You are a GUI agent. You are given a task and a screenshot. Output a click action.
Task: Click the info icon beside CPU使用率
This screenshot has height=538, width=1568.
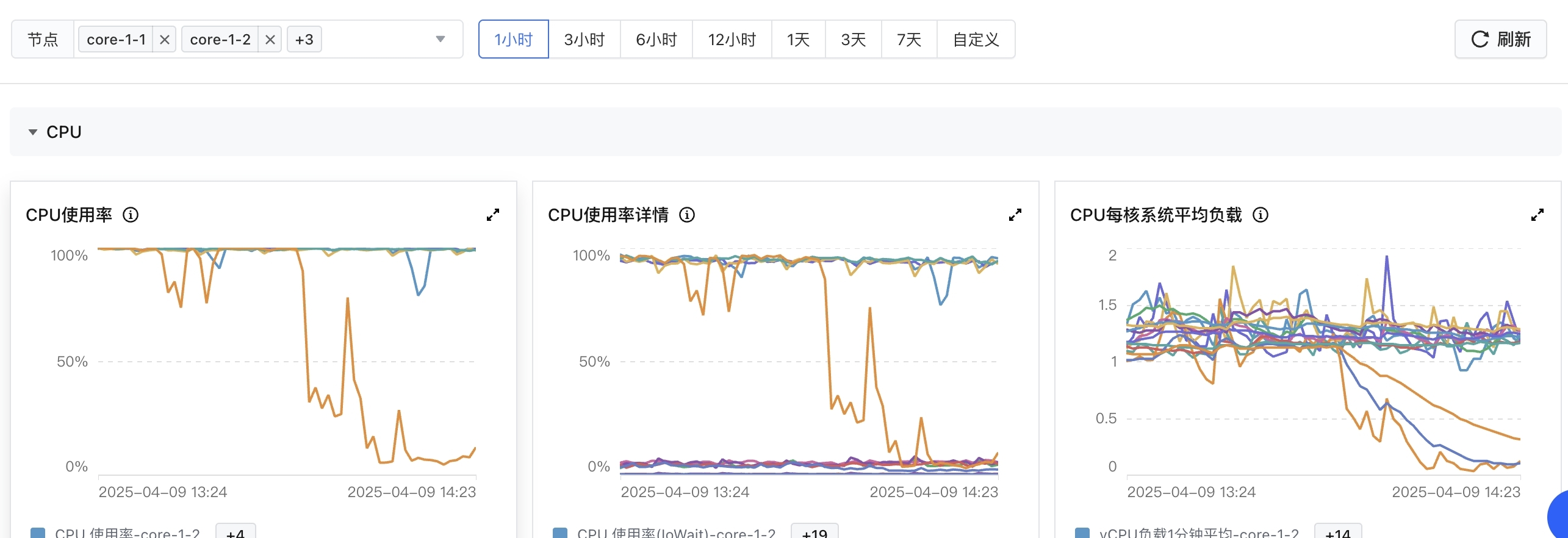(131, 215)
